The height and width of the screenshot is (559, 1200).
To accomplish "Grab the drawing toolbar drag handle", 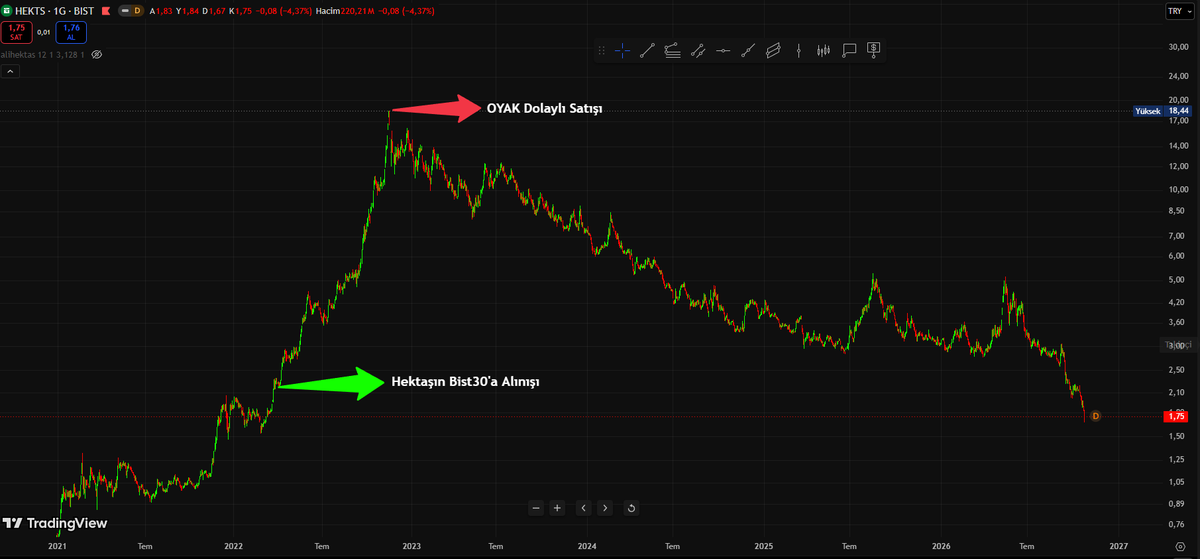I will coord(601,50).
